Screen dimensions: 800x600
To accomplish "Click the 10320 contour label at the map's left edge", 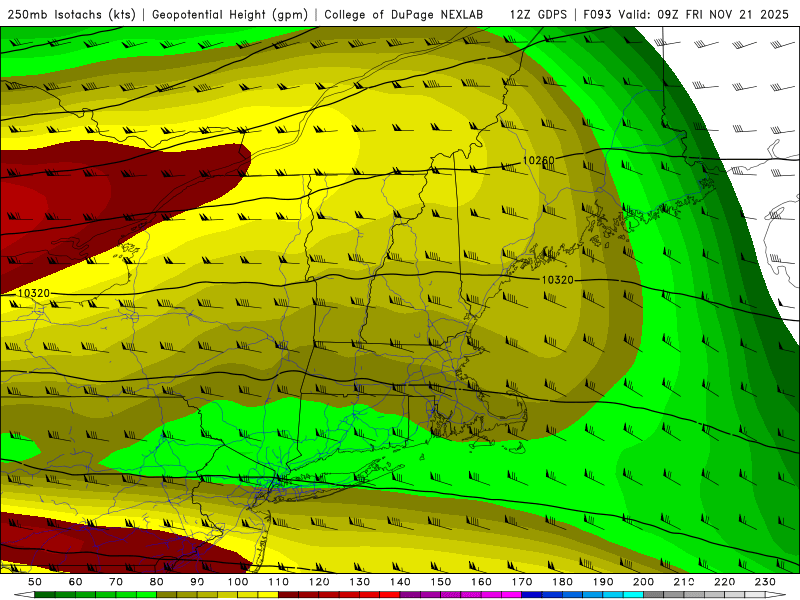I will 34,293.
